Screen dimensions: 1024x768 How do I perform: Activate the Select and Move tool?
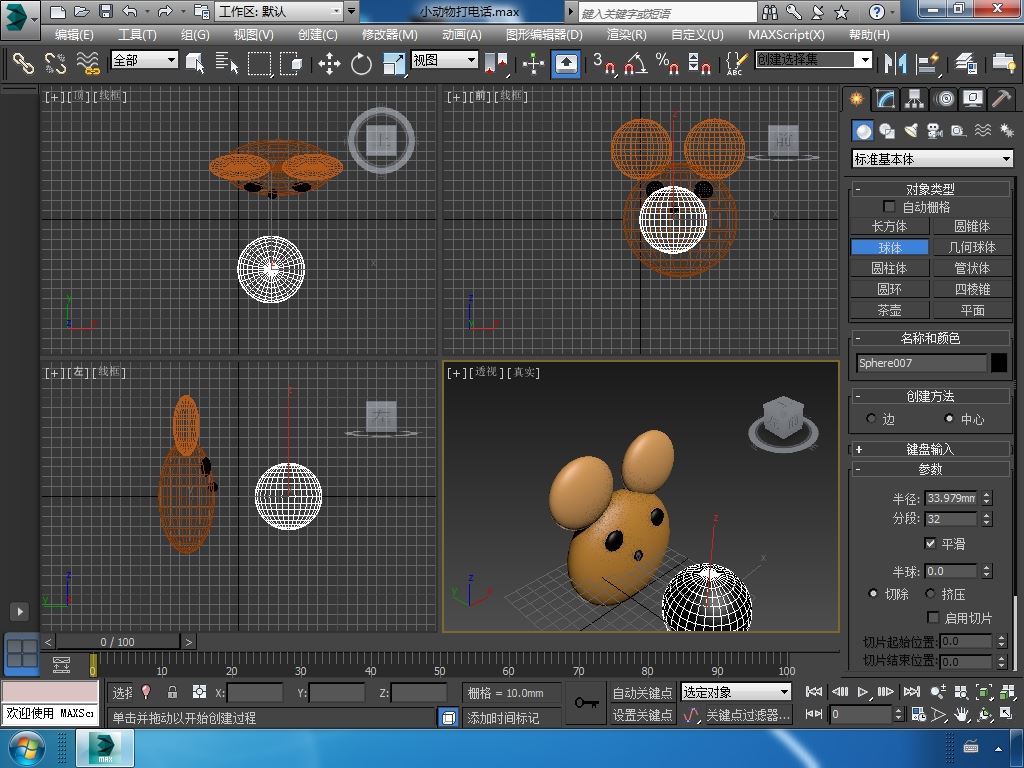(x=329, y=63)
